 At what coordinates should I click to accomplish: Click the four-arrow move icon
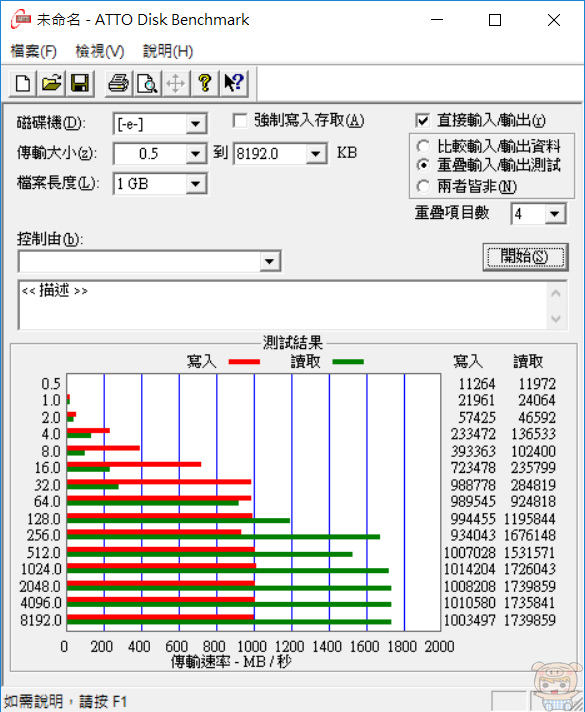coord(175,84)
